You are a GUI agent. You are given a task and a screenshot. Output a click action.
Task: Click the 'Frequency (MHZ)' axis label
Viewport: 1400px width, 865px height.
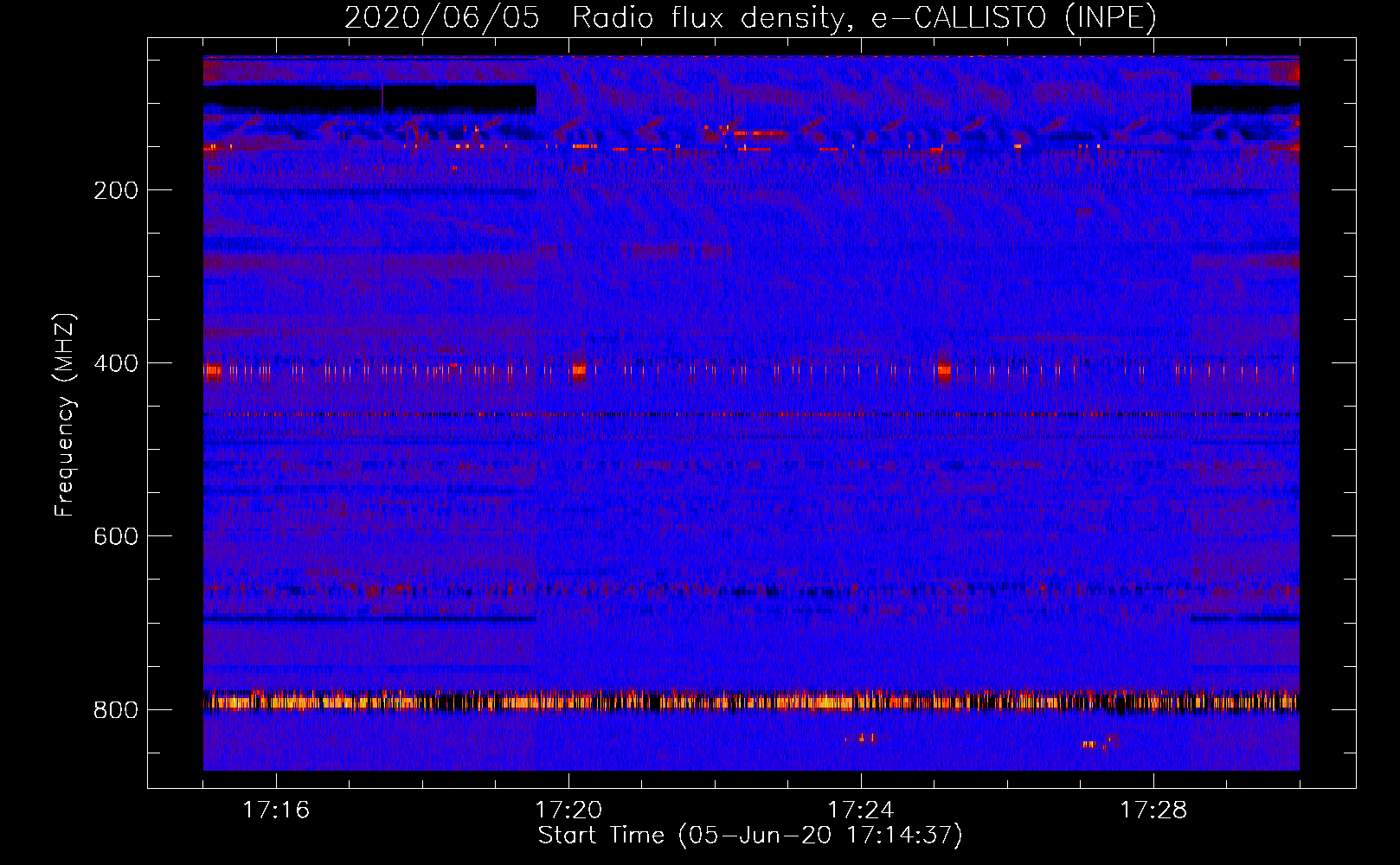[x=65, y=415]
